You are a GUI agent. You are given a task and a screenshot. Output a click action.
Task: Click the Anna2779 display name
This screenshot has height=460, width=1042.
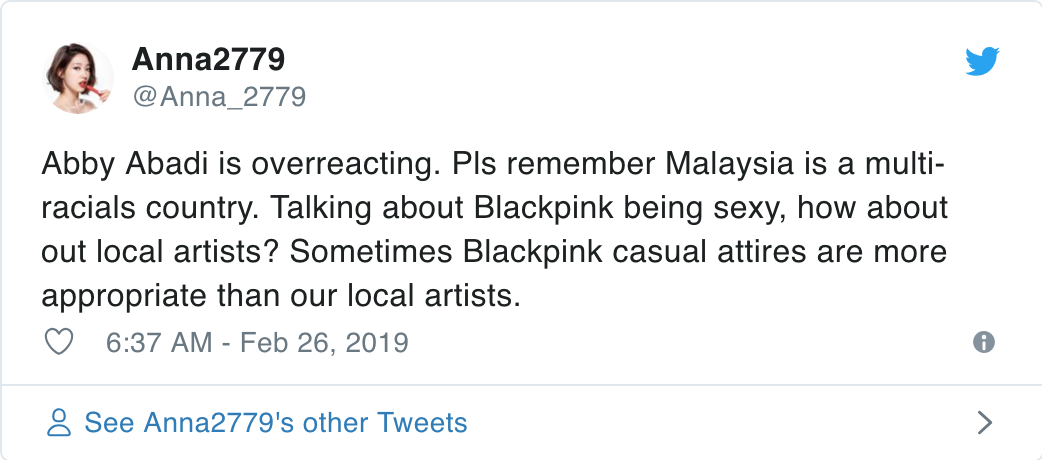pos(208,60)
